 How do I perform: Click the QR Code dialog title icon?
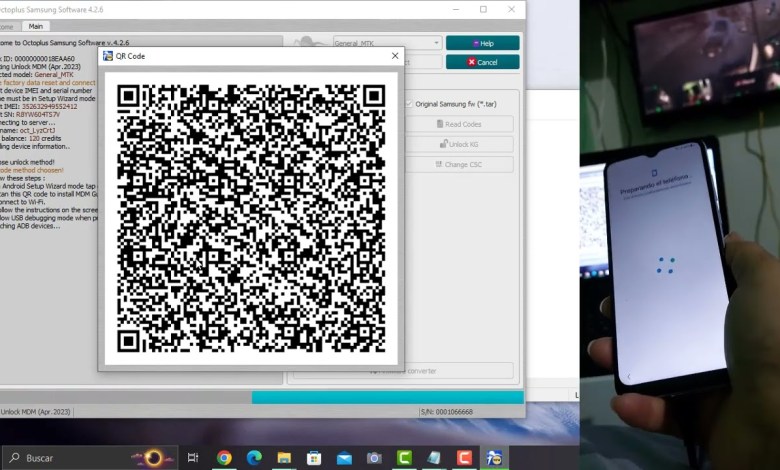108,56
